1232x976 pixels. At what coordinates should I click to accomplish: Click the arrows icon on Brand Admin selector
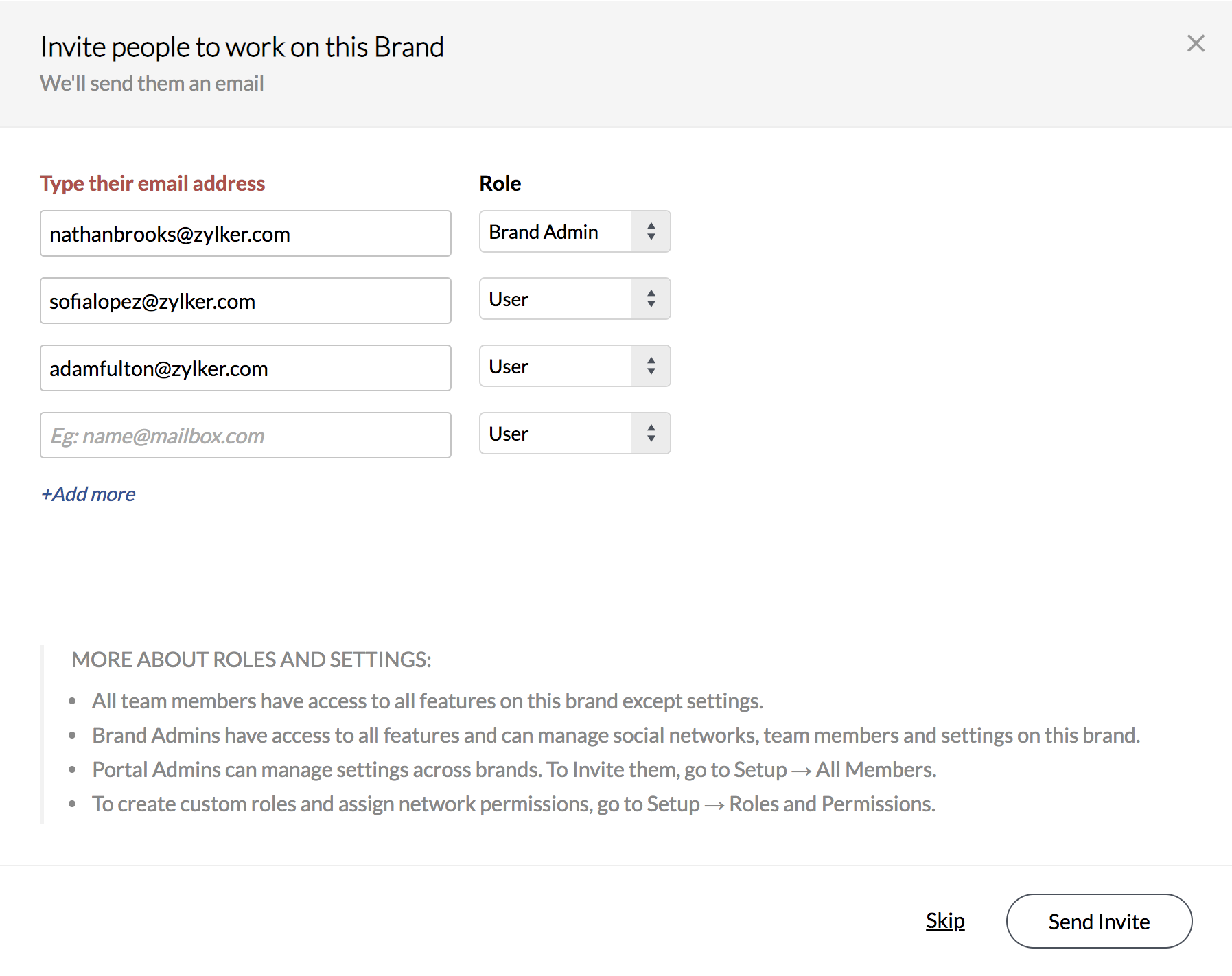651,232
